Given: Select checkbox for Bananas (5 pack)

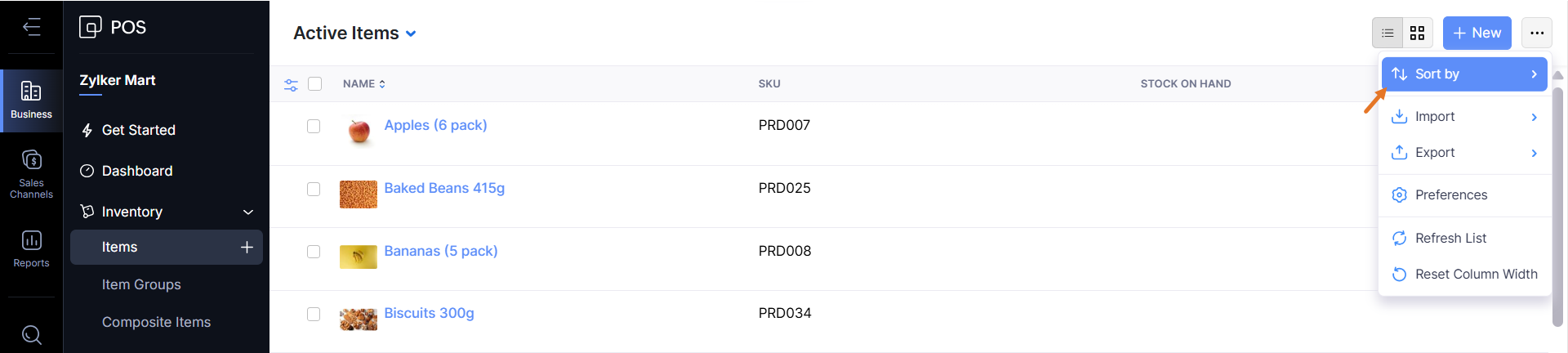Looking at the screenshot, I should tap(314, 252).
